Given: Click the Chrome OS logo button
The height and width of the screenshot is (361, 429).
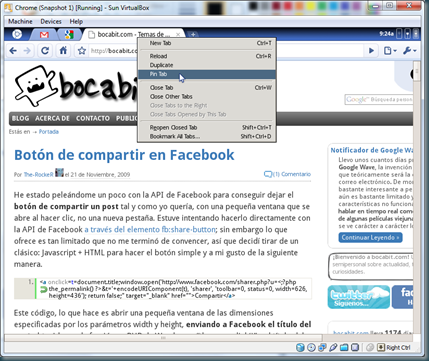Looking at the screenshot, I should tap(17, 34).
